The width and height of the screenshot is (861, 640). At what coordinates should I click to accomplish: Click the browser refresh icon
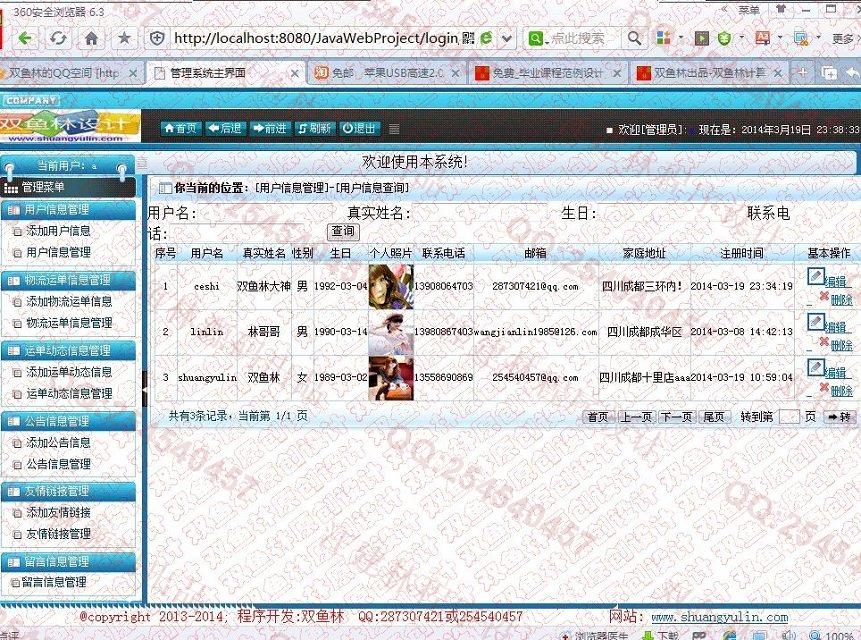58,38
